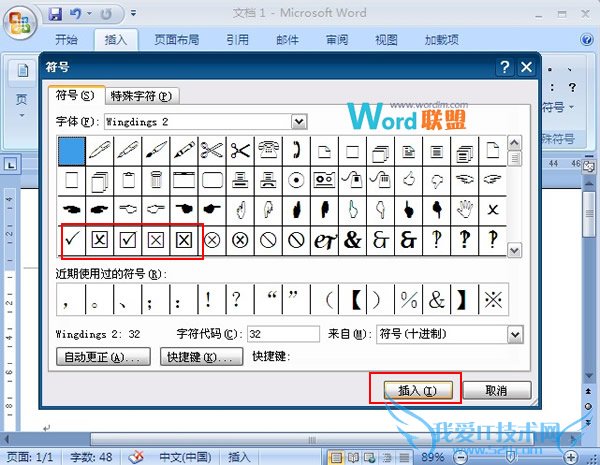Image resolution: width=600 pixels, height=465 pixels.
Task: Select the plain checkmark symbol
Action: pos(72,240)
